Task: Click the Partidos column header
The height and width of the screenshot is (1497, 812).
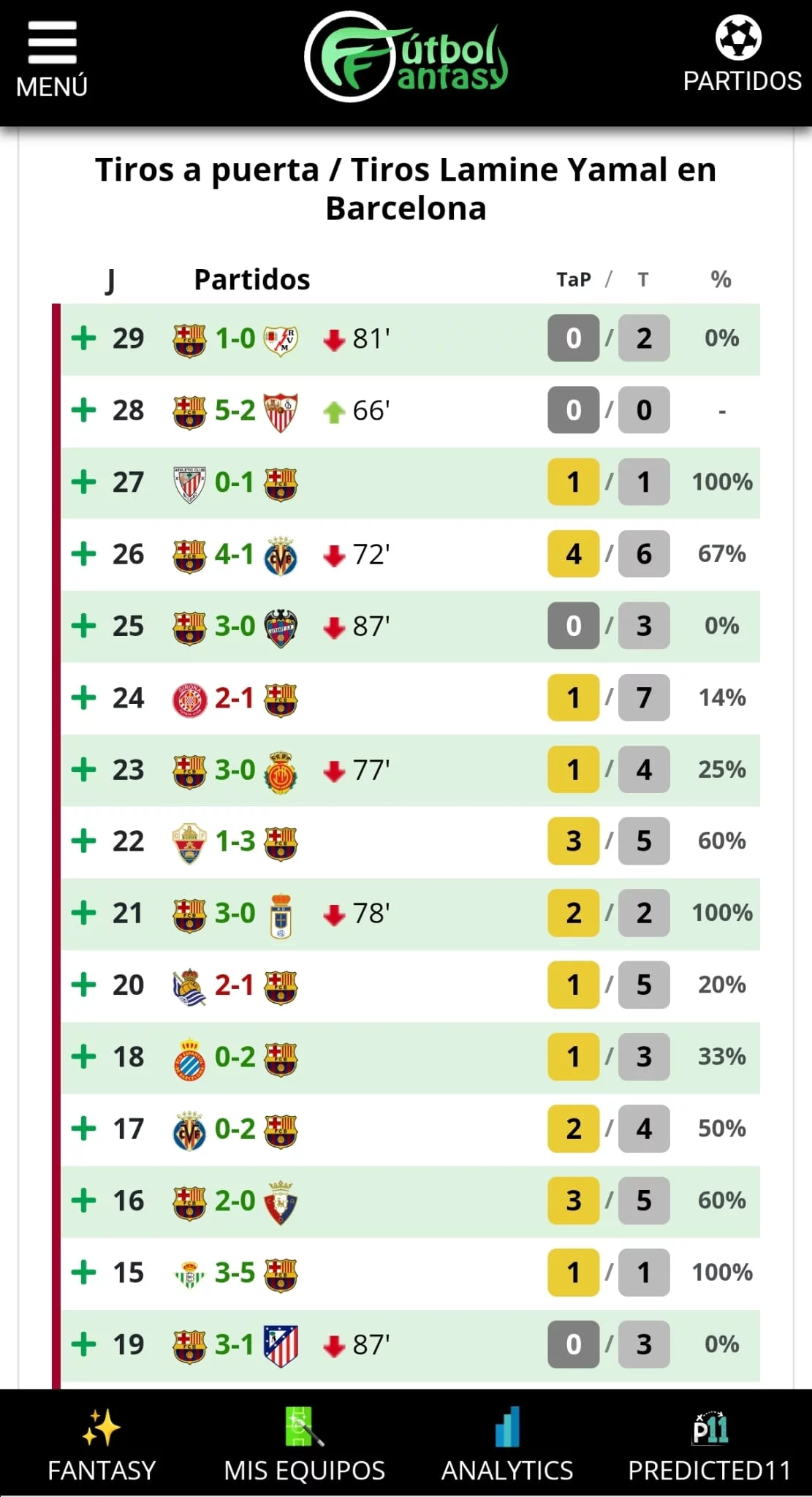Action: click(x=252, y=279)
